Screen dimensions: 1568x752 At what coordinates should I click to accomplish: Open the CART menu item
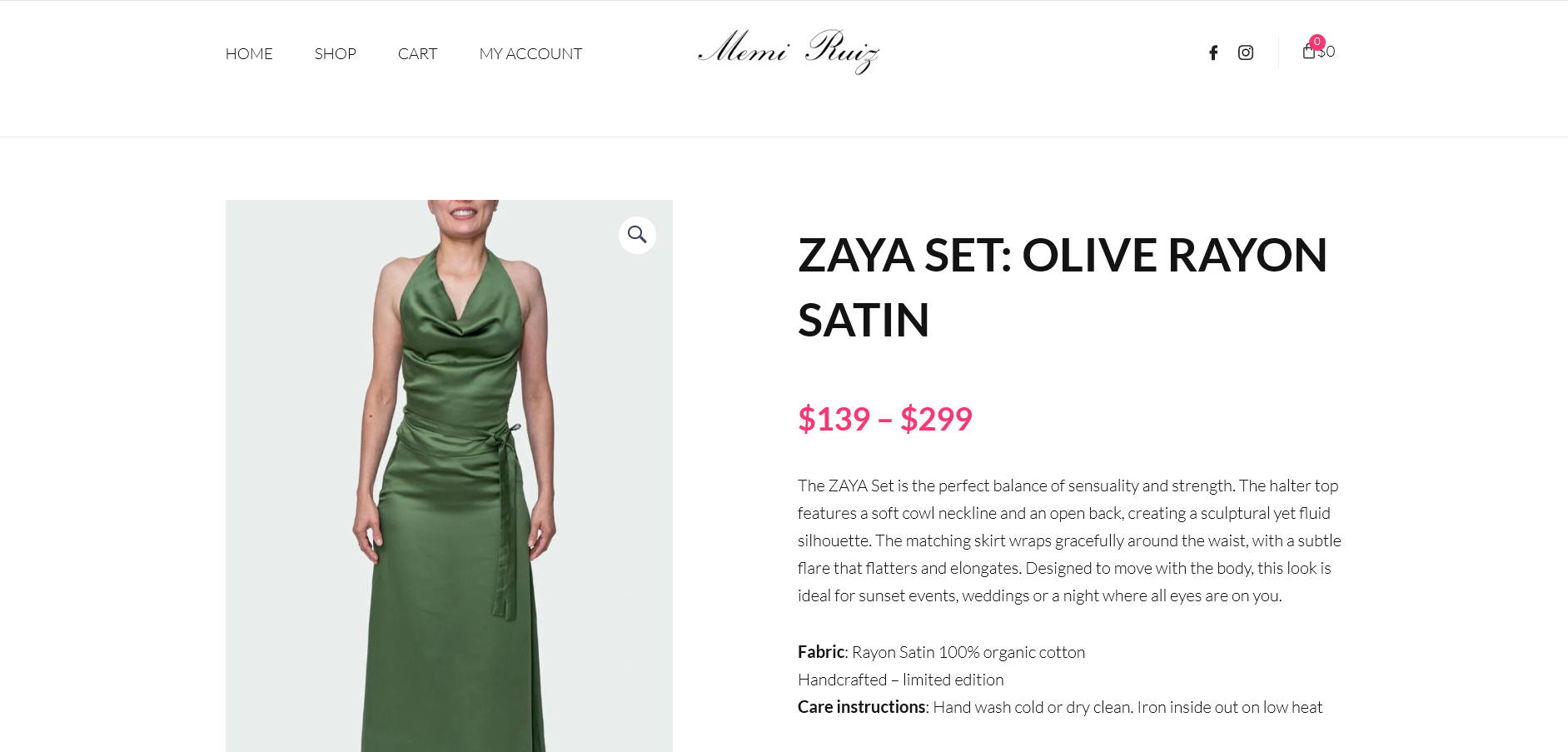[418, 54]
